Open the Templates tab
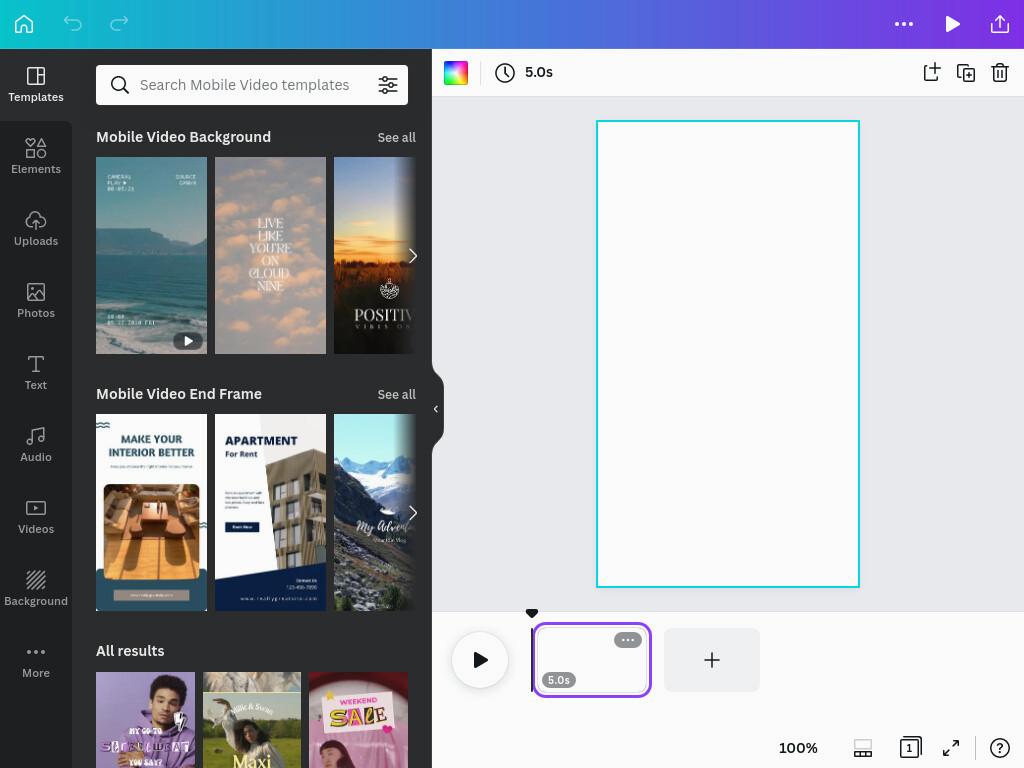The height and width of the screenshot is (768, 1024). (36, 85)
